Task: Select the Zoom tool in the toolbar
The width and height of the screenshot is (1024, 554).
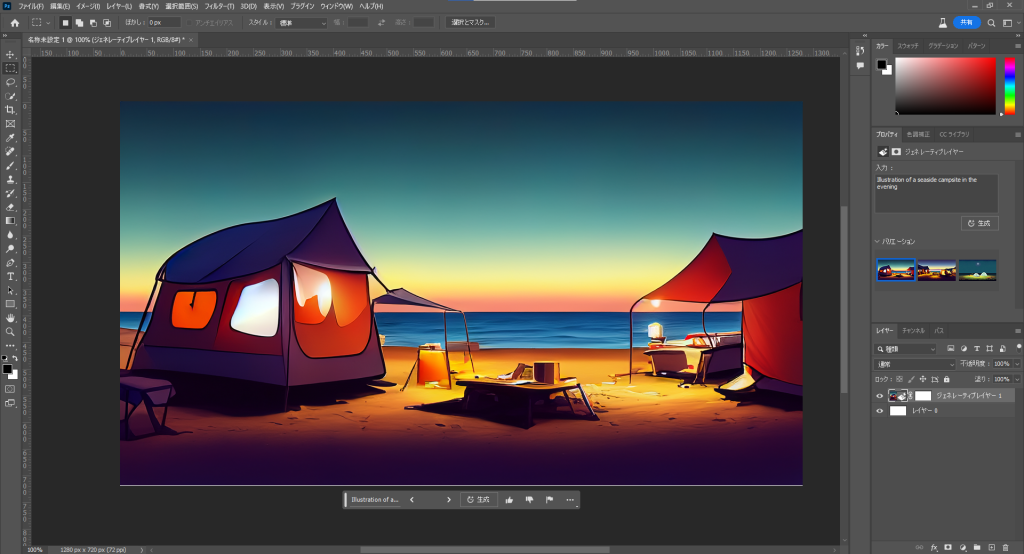Action: coord(10,331)
